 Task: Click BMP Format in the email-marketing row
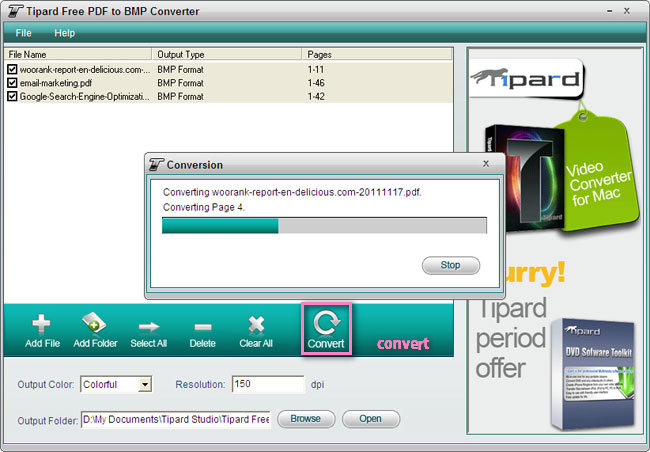[x=180, y=83]
